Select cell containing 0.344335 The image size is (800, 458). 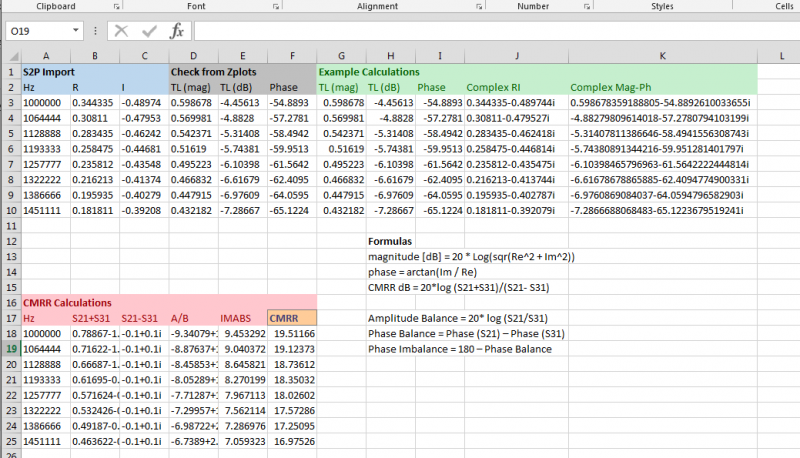pyautogui.click(x=95, y=103)
